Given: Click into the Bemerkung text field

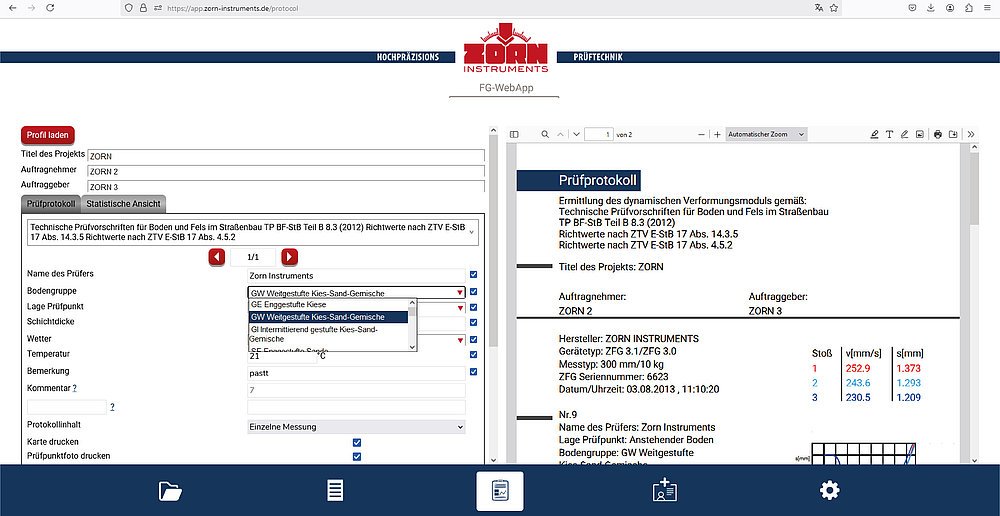Looking at the screenshot, I should click(x=355, y=372).
